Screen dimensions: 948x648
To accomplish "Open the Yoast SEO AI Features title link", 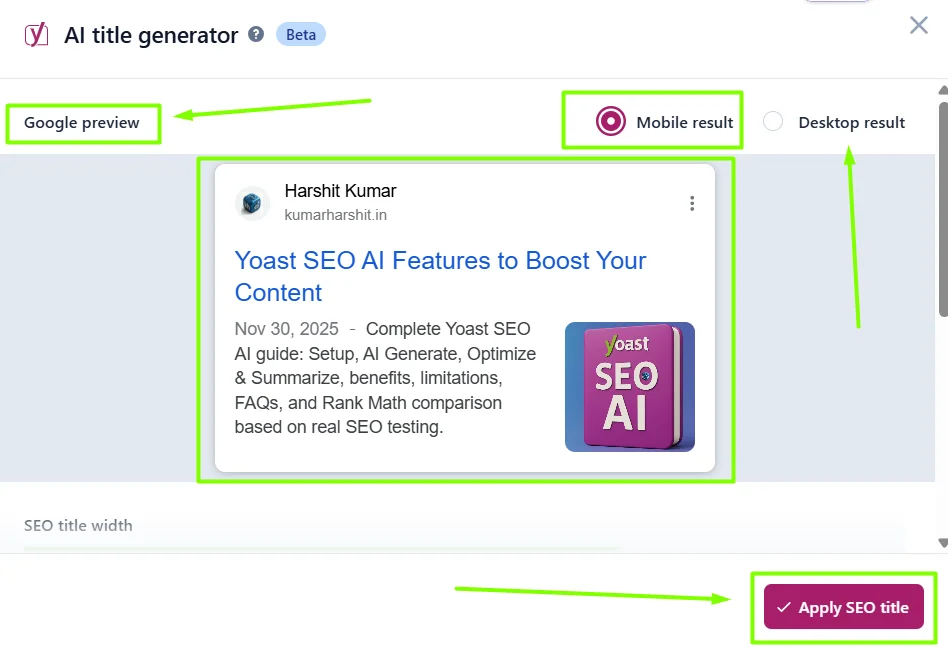I will 439,276.
